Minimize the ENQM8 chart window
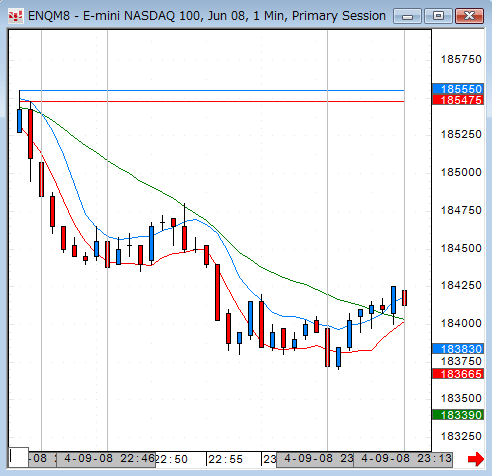 (407, 16)
